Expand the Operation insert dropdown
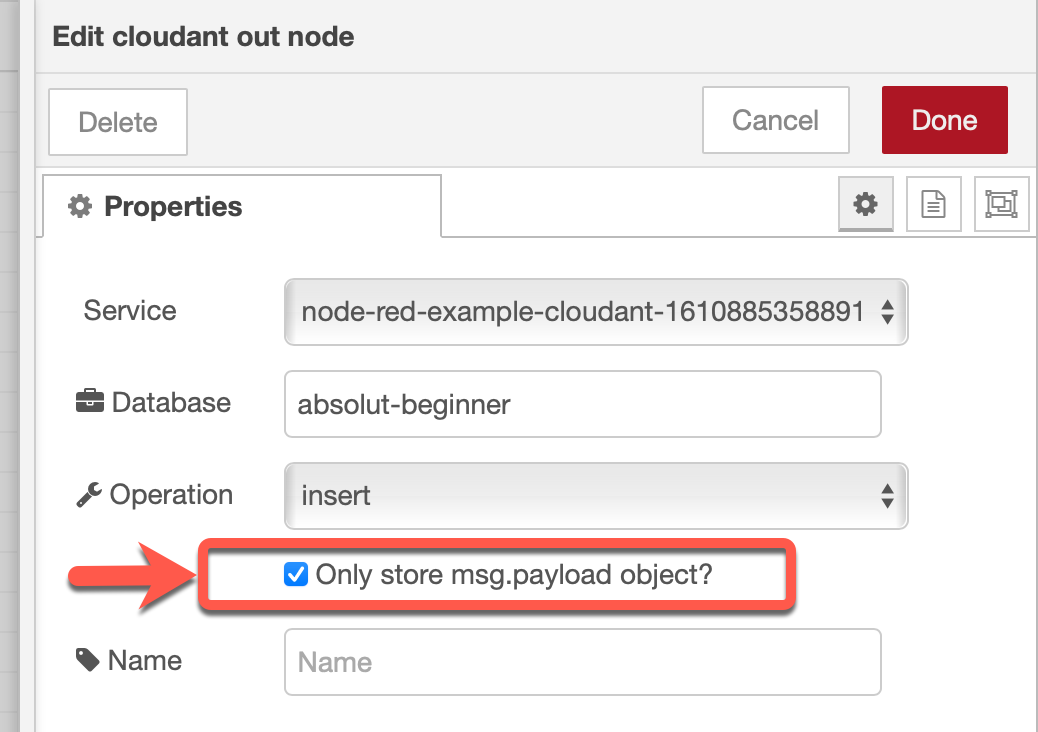This screenshot has height=732, width=1038. (596, 496)
